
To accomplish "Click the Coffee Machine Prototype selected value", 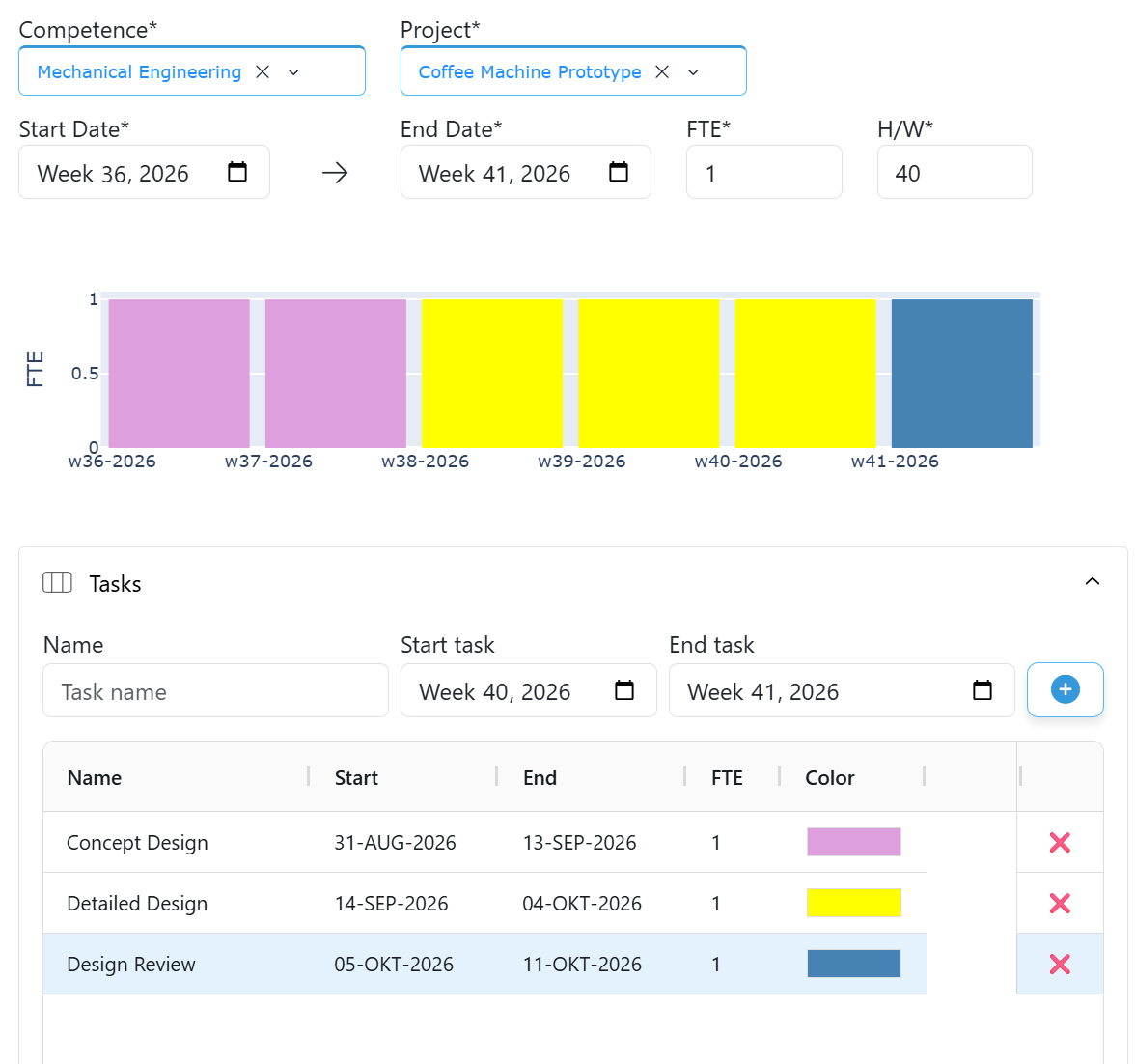I will (x=530, y=71).
